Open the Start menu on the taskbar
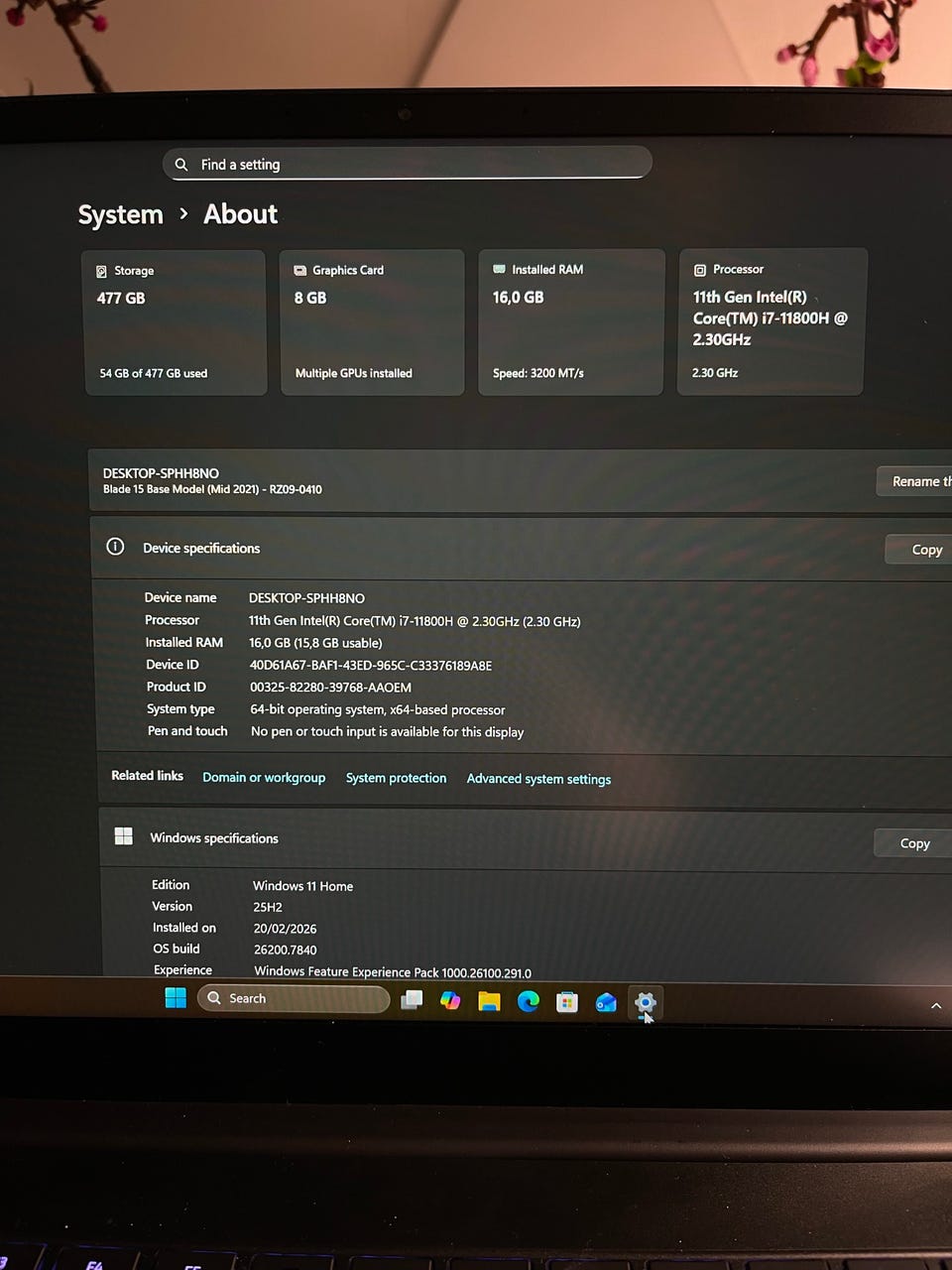 (176, 998)
